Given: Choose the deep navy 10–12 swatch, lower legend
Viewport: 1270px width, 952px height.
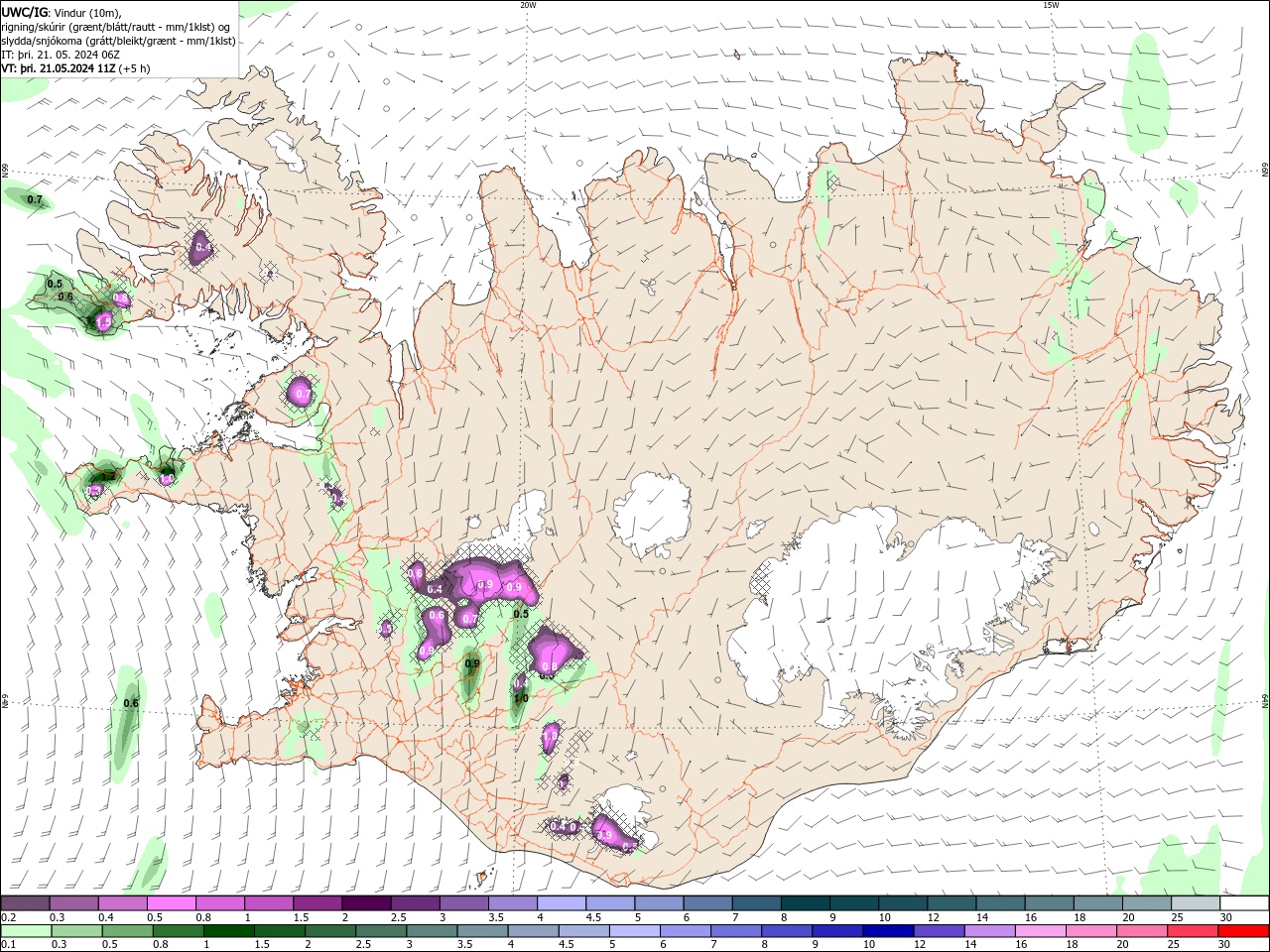Looking at the screenshot, I should (x=889, y=931).
